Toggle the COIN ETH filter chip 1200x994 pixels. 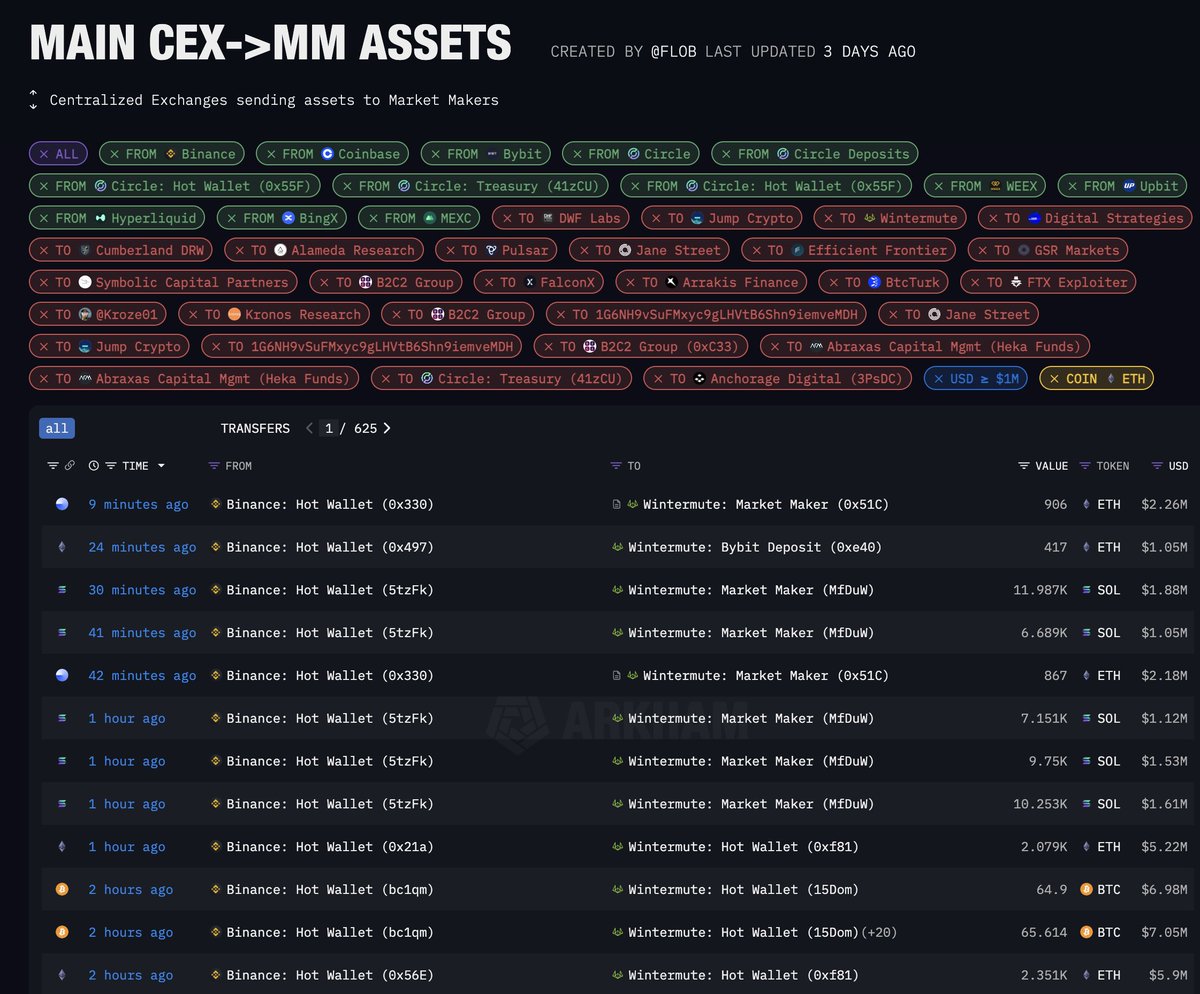click(1097, 378)
